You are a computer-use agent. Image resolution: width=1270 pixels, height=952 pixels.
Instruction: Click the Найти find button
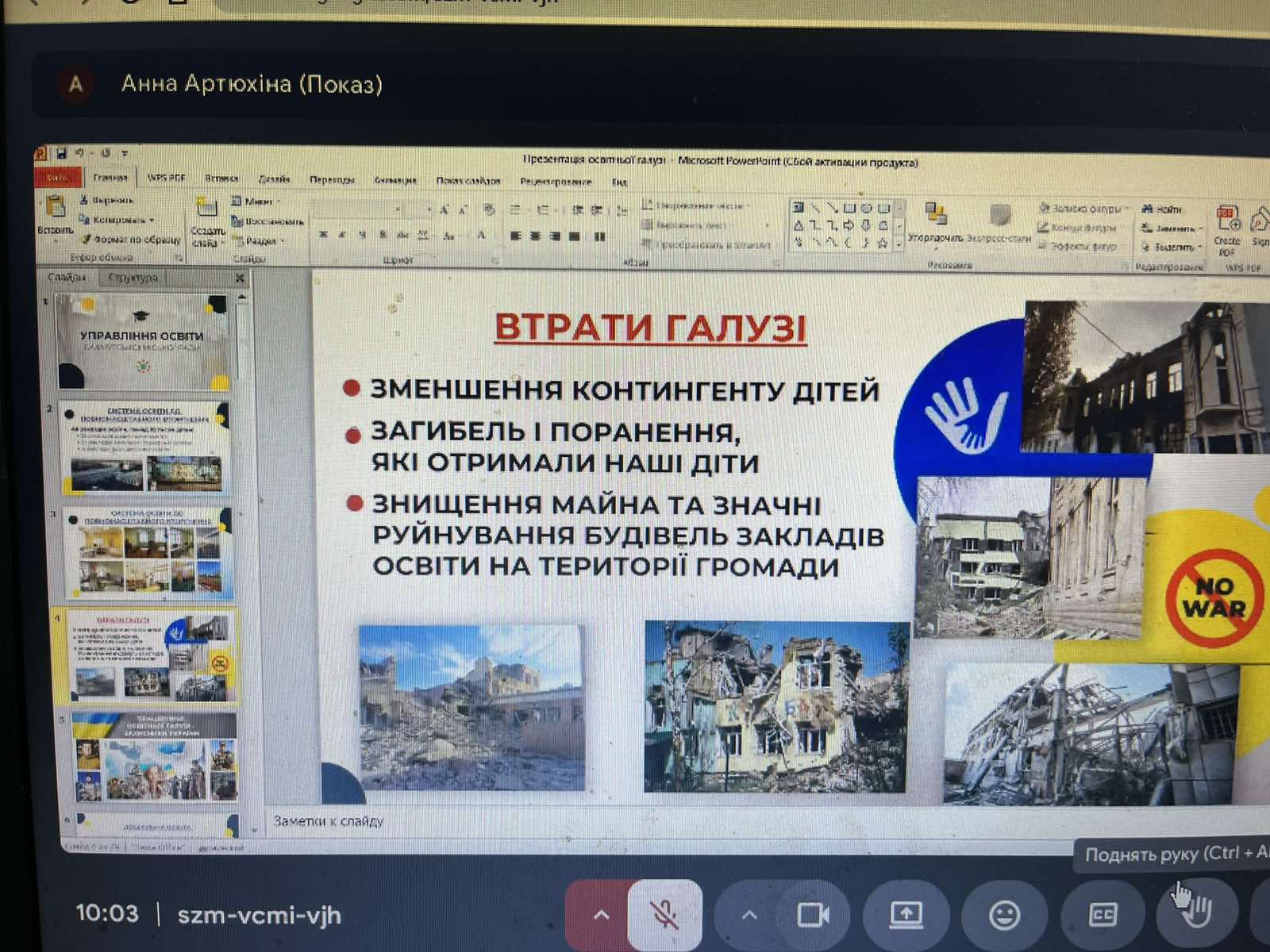[1163, 209]
